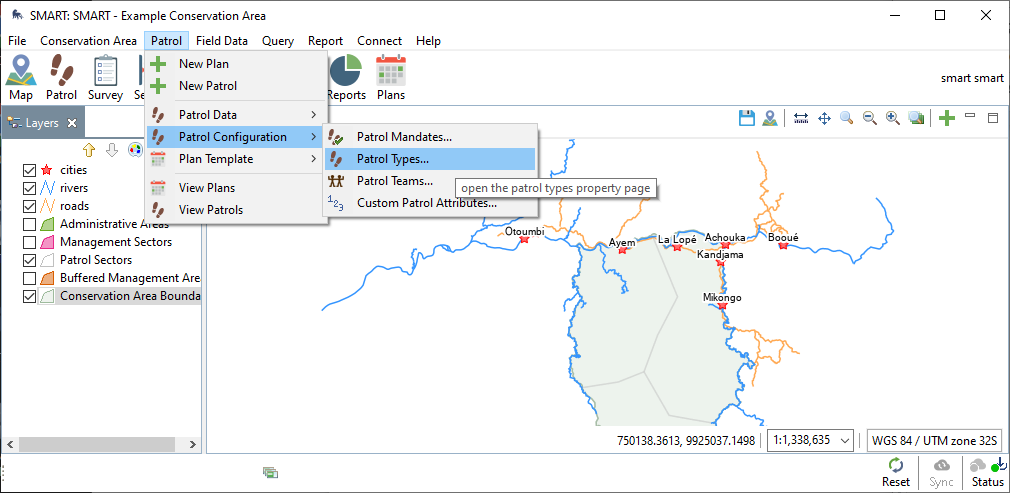Open the Plans toolbar icon
Image resolution: width=1010 pixels, height=493 pixels.
pos(390,78)
